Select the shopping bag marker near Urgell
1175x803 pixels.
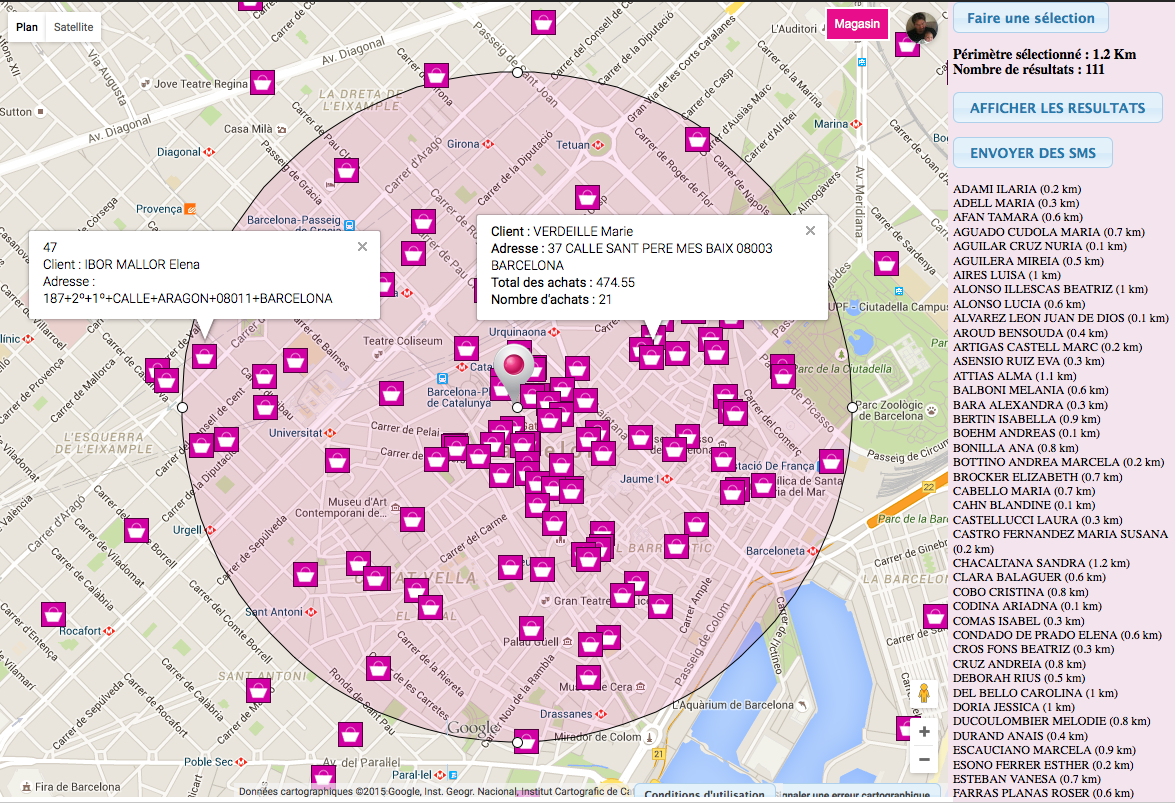pos(136,530)
